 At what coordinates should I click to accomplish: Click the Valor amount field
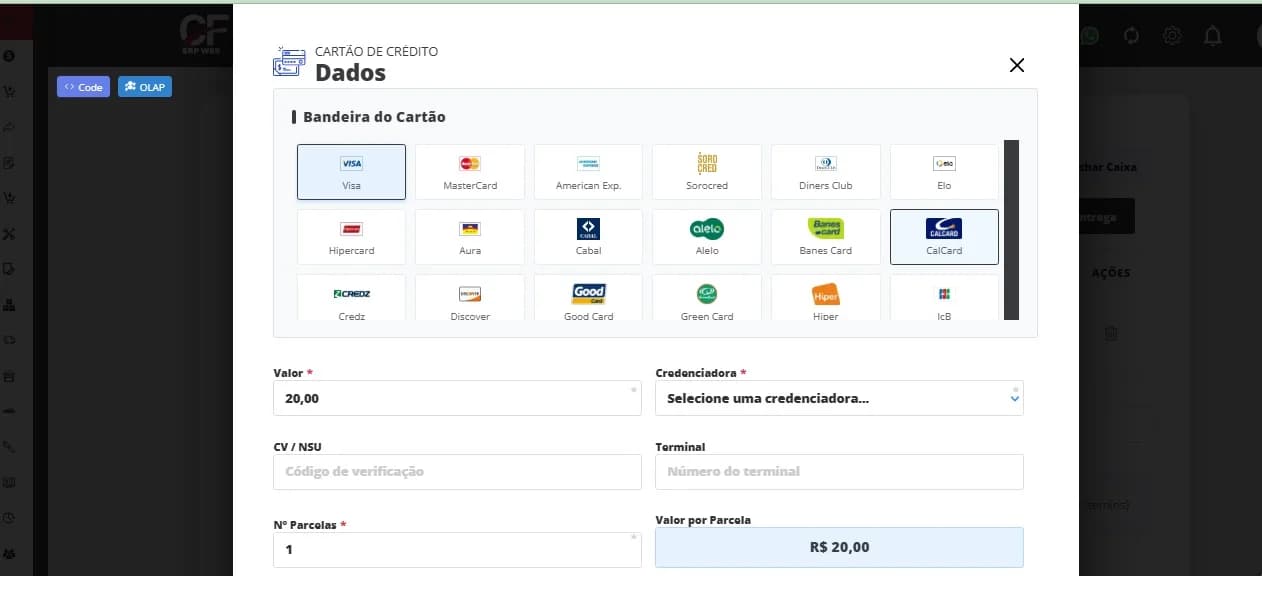tap(457, 398)
